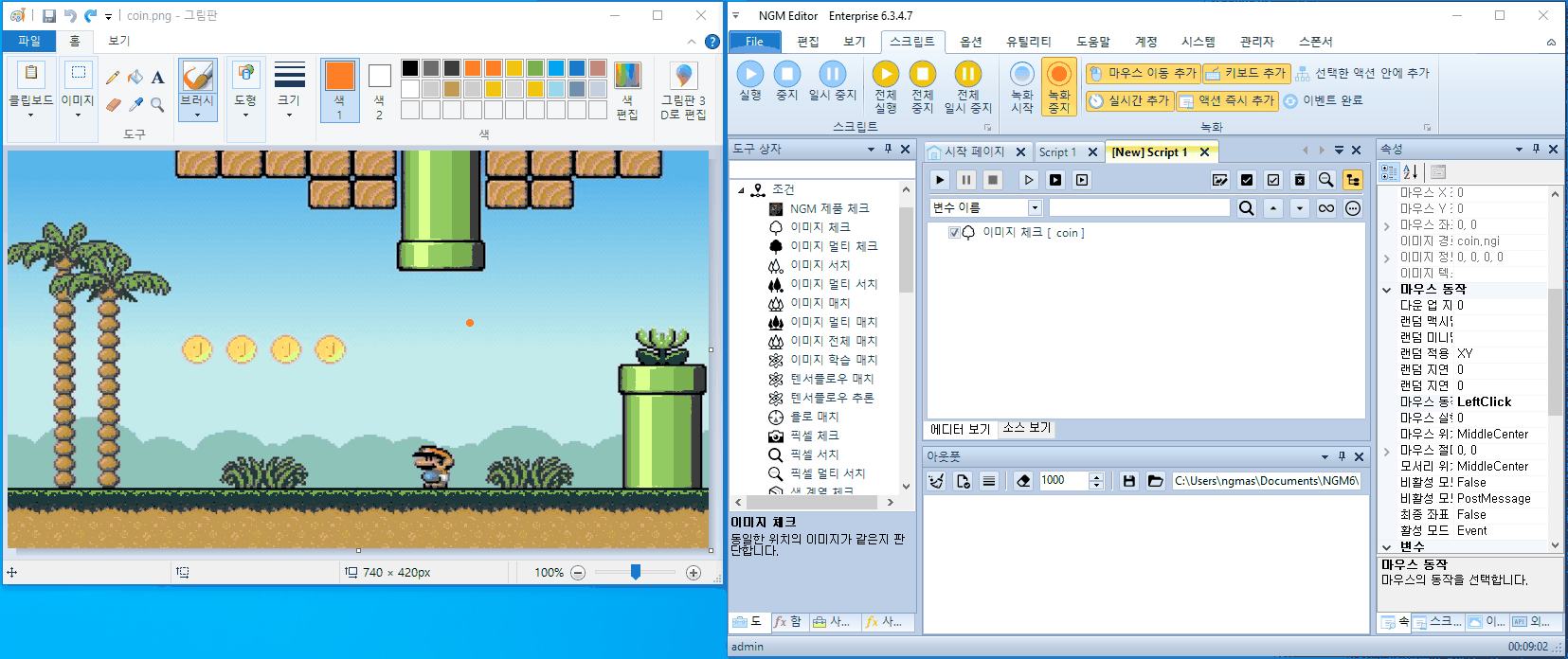The width and height of the screenshot is (1568, 659).
Task: Click the trash delete icon in script toolbar
Action: coord(1300,180)
